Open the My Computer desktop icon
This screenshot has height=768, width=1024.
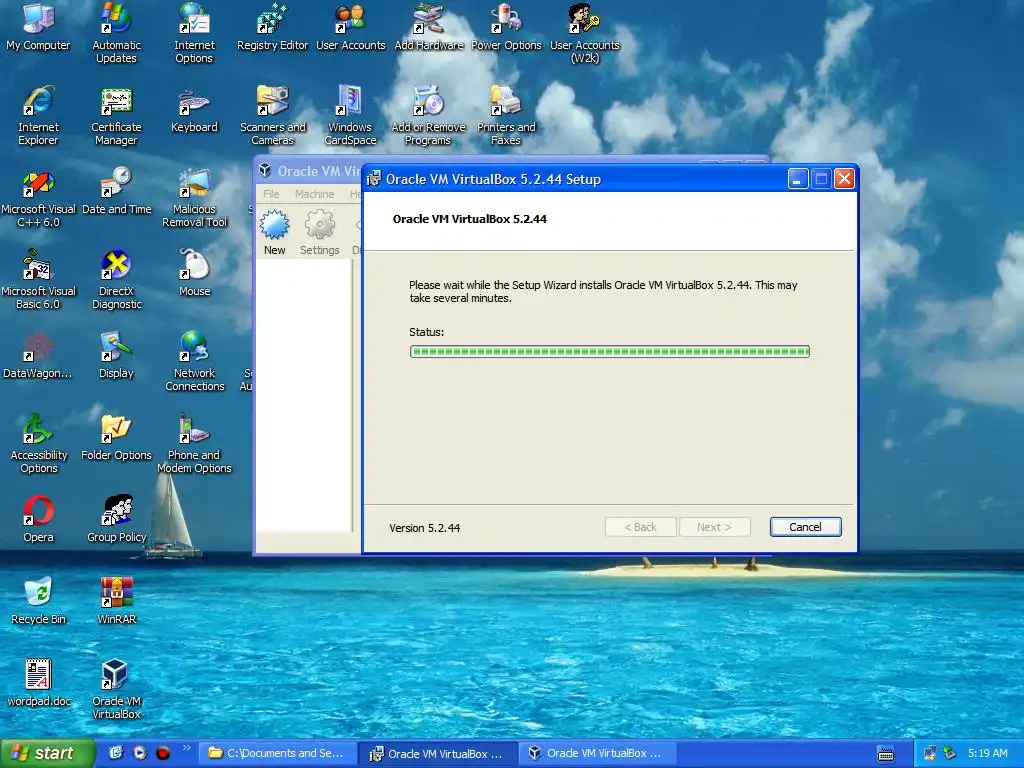tap(38, 27)
